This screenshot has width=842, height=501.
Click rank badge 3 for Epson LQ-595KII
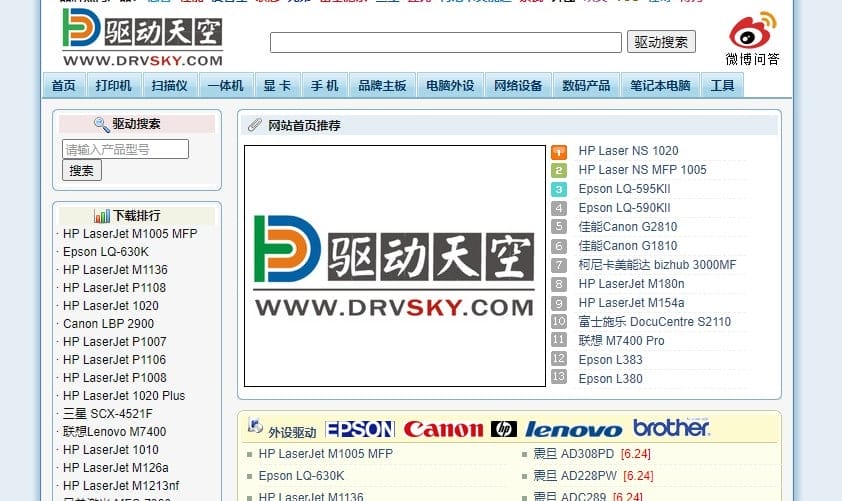(559, 190)
